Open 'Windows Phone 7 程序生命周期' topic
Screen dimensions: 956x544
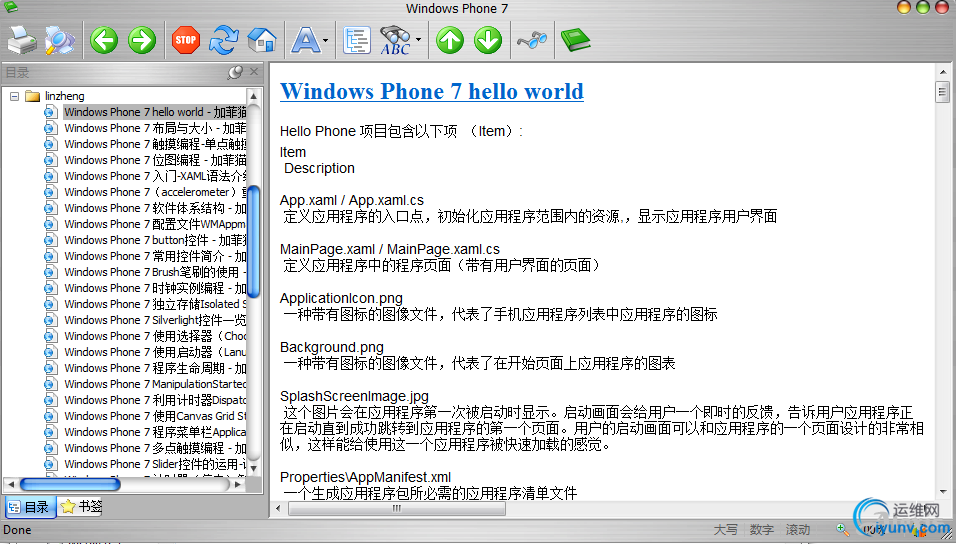pos(155,368)
